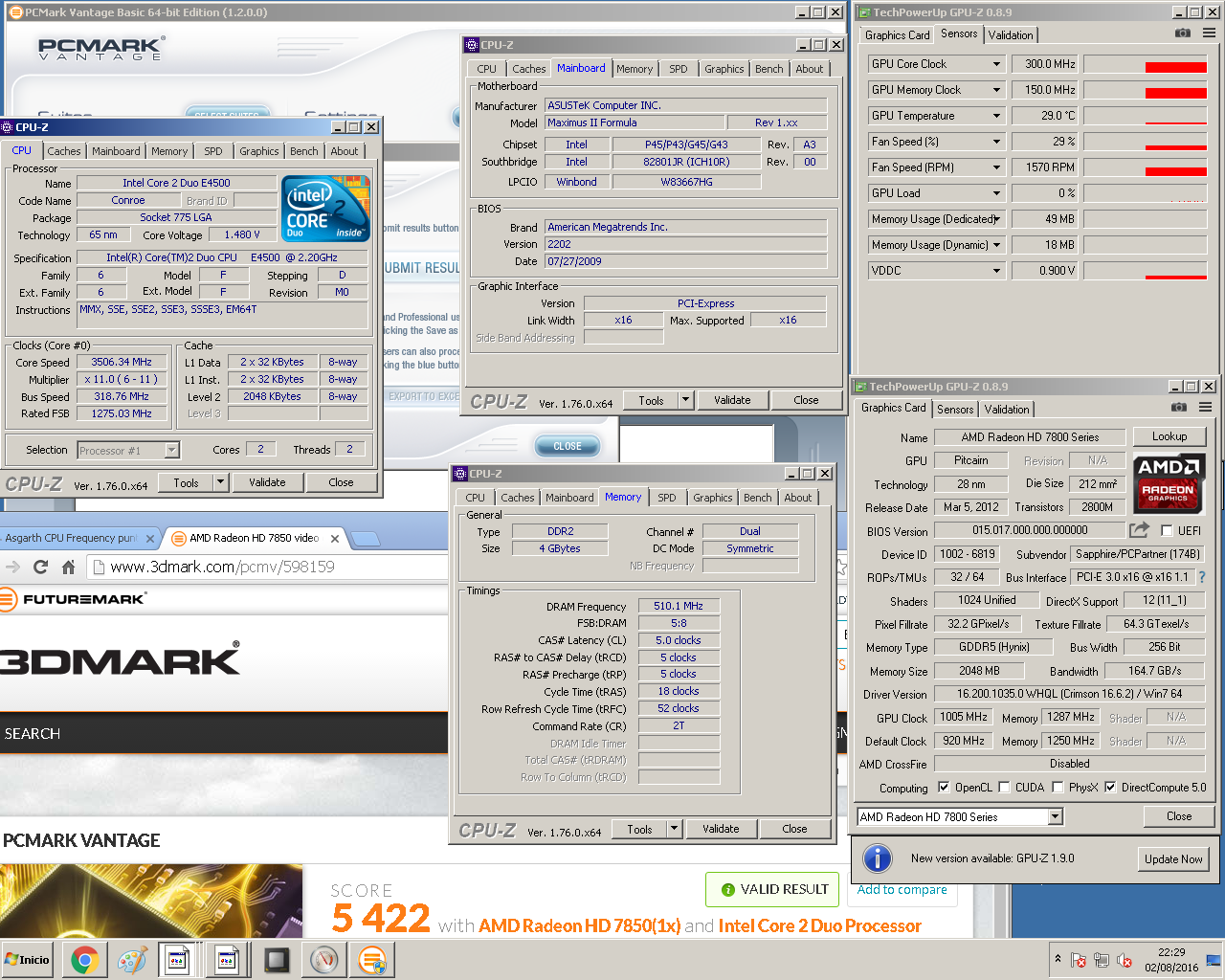Viewport: 1225px width, 980px height.
Task: Open the Fan Speed (%) sensor dropdown
Action: click(996, 142)
